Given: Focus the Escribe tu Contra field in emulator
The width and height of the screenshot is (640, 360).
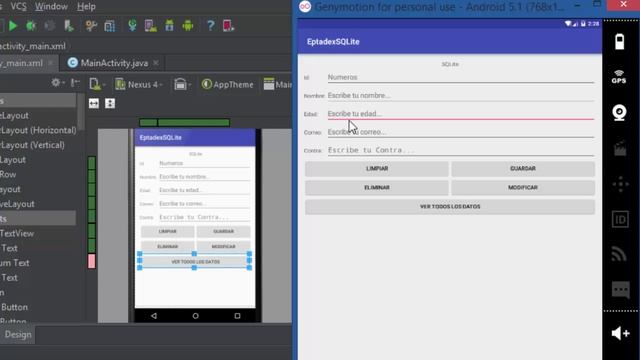Looking at the screenshot, I should point(460,150).
